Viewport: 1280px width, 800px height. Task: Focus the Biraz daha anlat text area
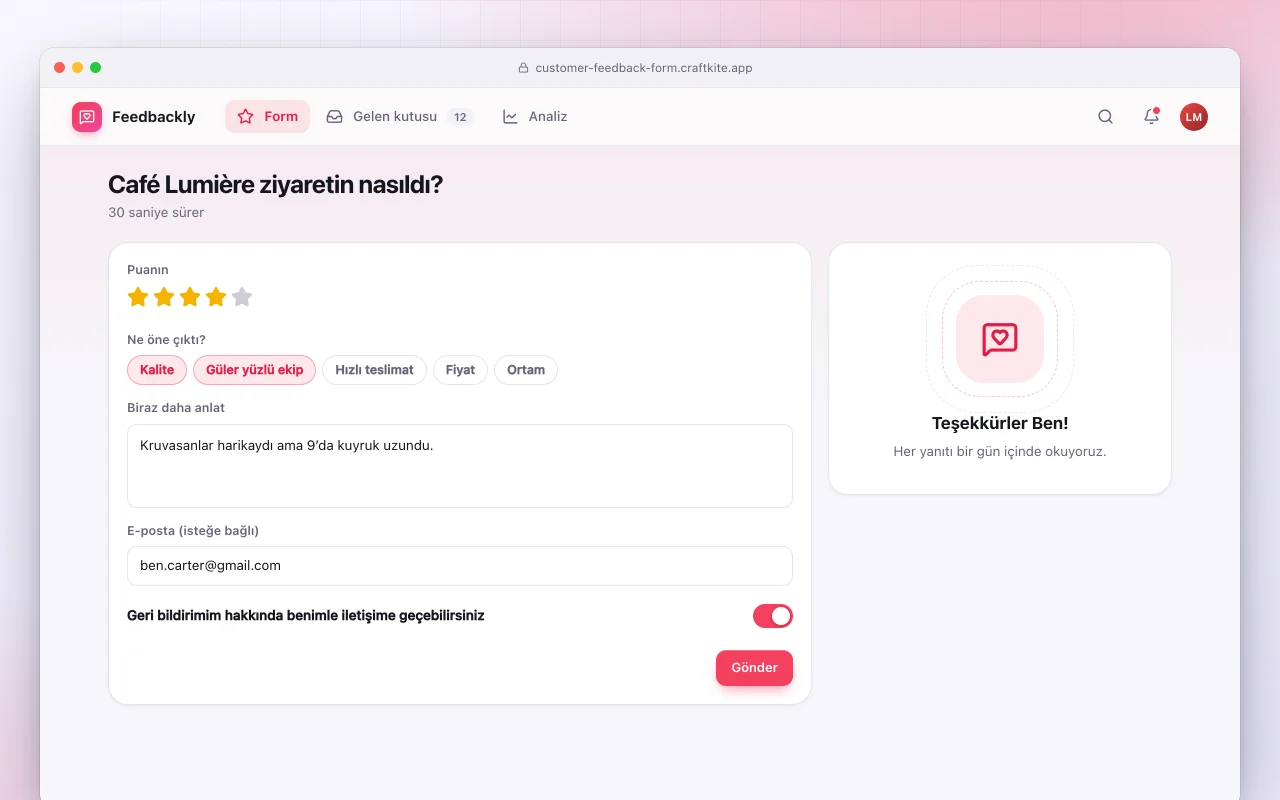pyautogui.click(x=460, y=466)
